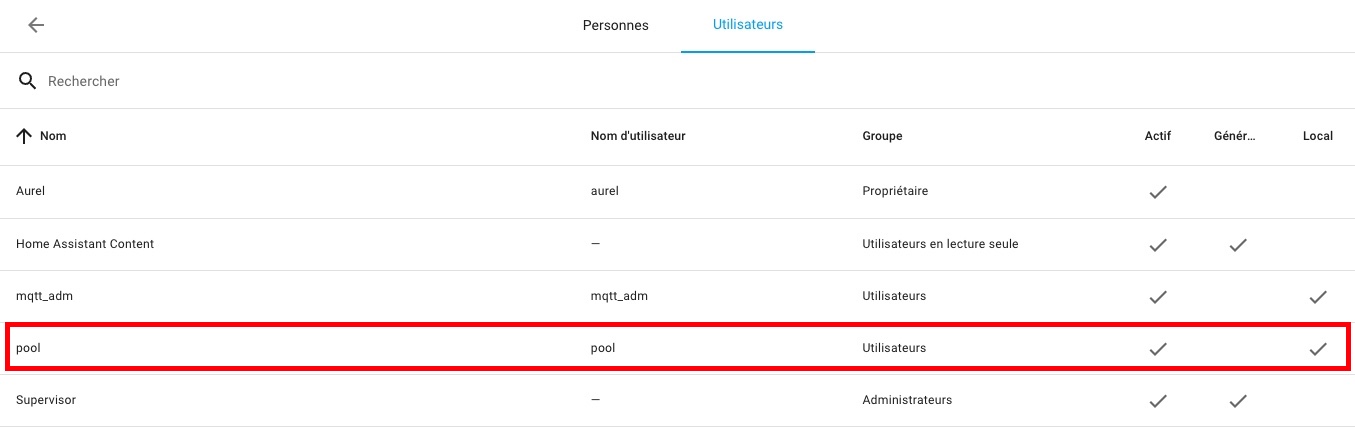The image size is (1355, 436).
Task: Sort by the Actif column header
Action: pyautogui.click(x=1158, y=136)
